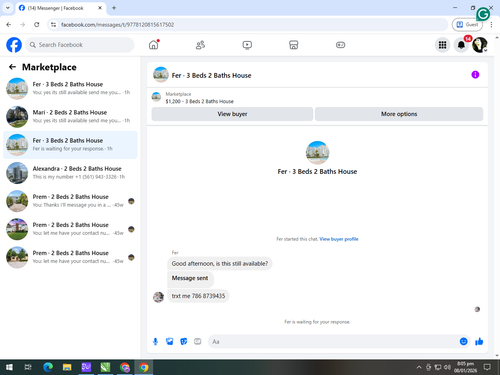Screen dimensions: 500x375
Task: Open the Marketplace store icon
Action: (294, 45)
